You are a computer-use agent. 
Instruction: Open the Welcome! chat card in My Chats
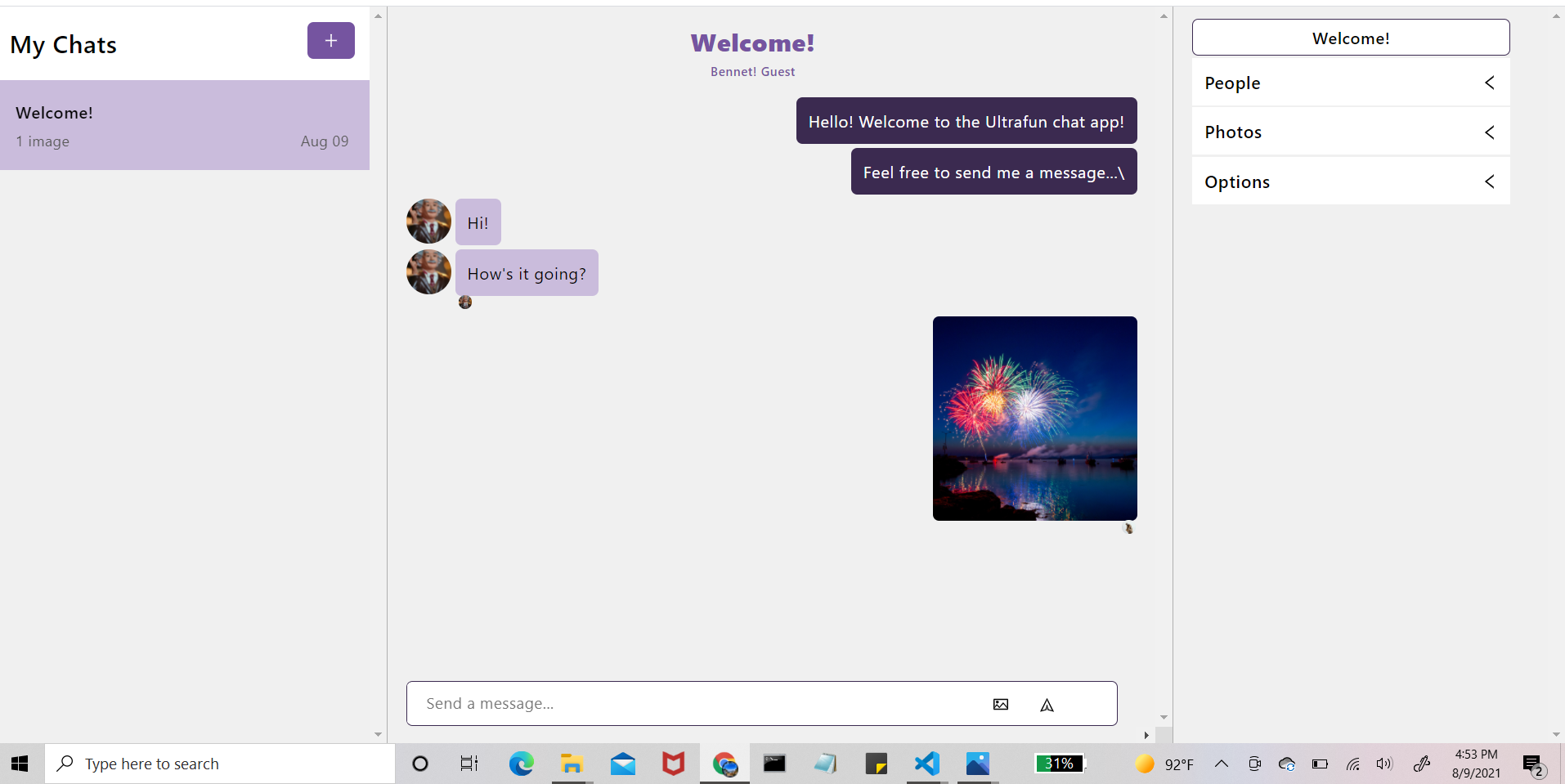(x=185, y=125)
